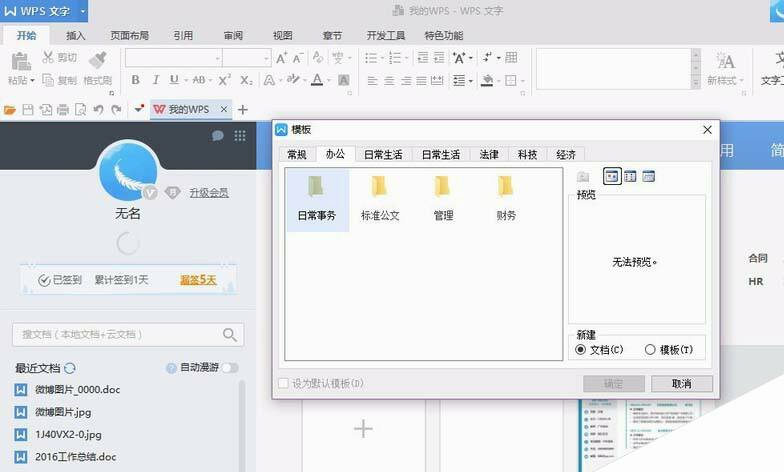Switch to 常规 tab in template dialog
The width and height of the screenshot is (784, 472).
coord(297,154)
